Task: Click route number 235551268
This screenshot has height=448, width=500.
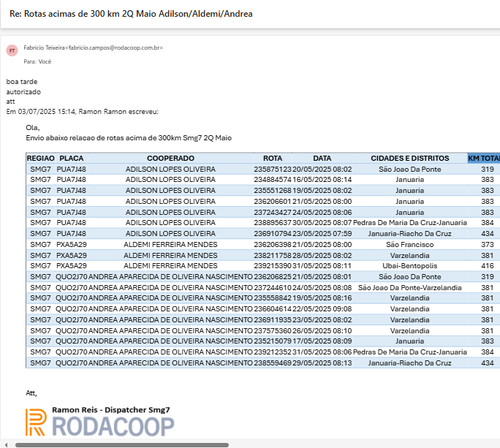Action: pyautogui.click(x=273, y=191)
